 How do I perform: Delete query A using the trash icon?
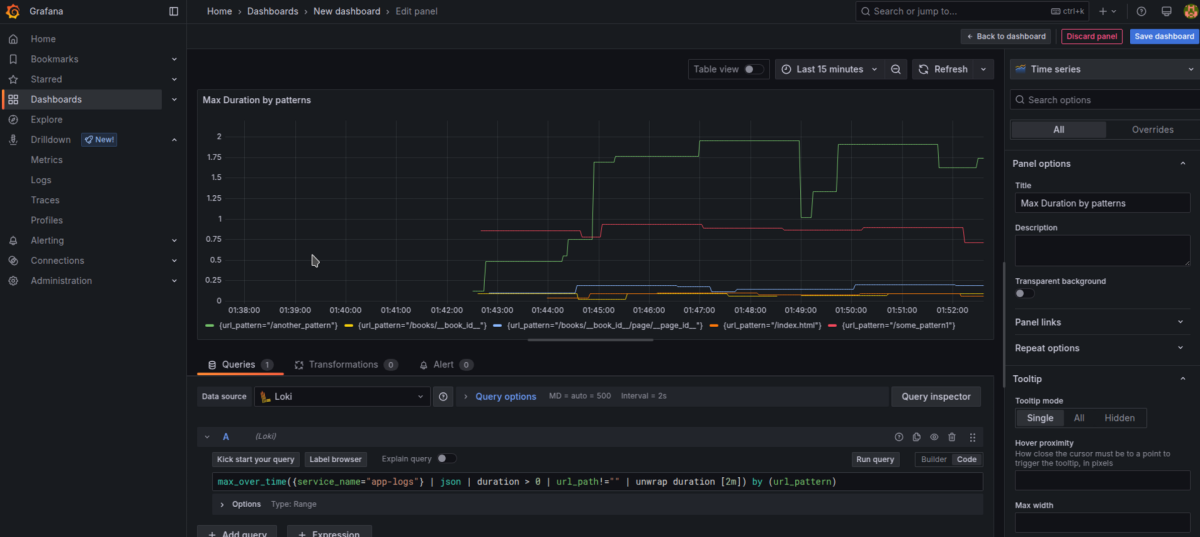click(x=952, y=437)
